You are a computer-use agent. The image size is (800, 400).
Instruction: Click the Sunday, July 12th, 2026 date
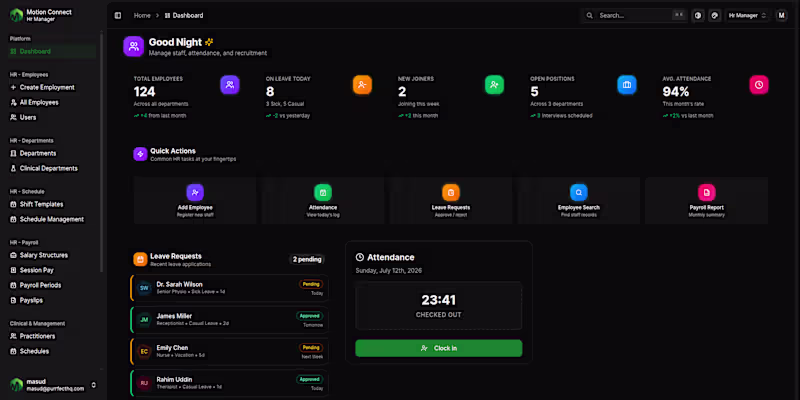click(389, 270)
